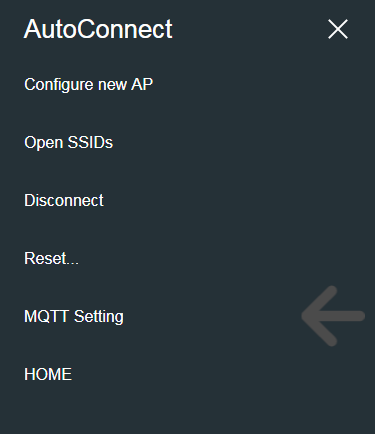375x434 pixels.
Task: Open the Reset... option
Action: click(x=52, y=258)
